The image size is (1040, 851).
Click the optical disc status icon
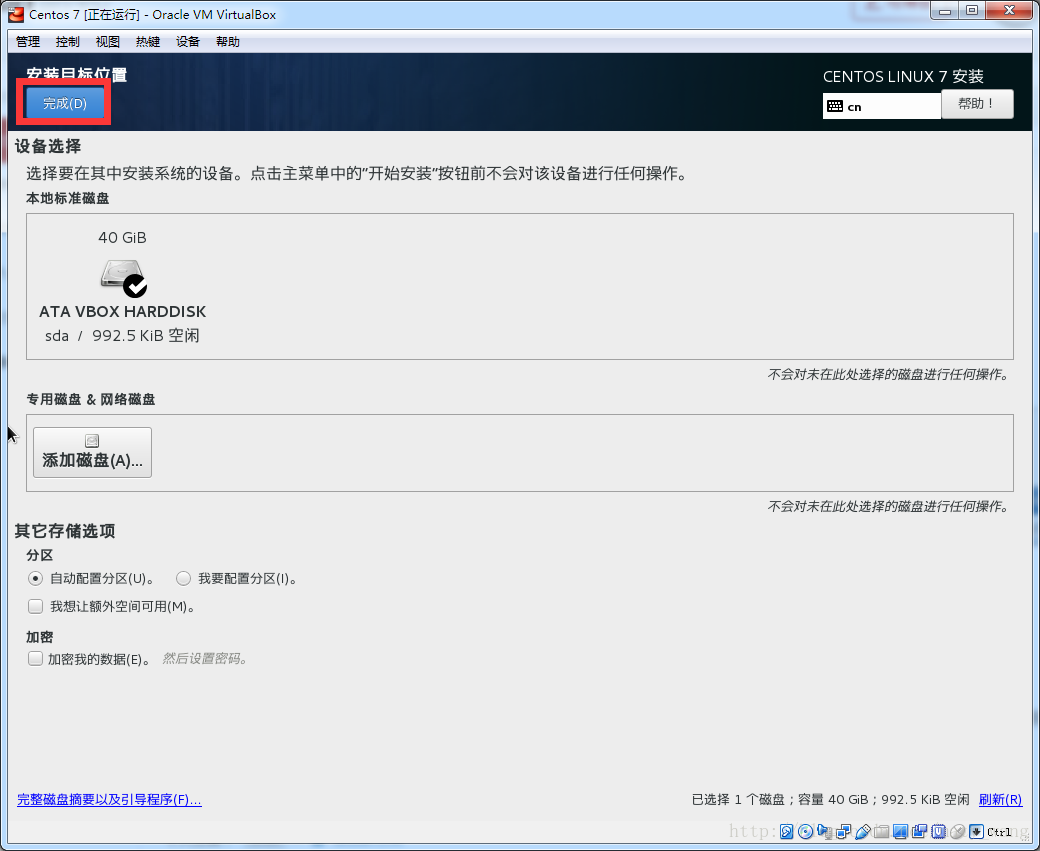pyautogui.click(x=805, y=831)
